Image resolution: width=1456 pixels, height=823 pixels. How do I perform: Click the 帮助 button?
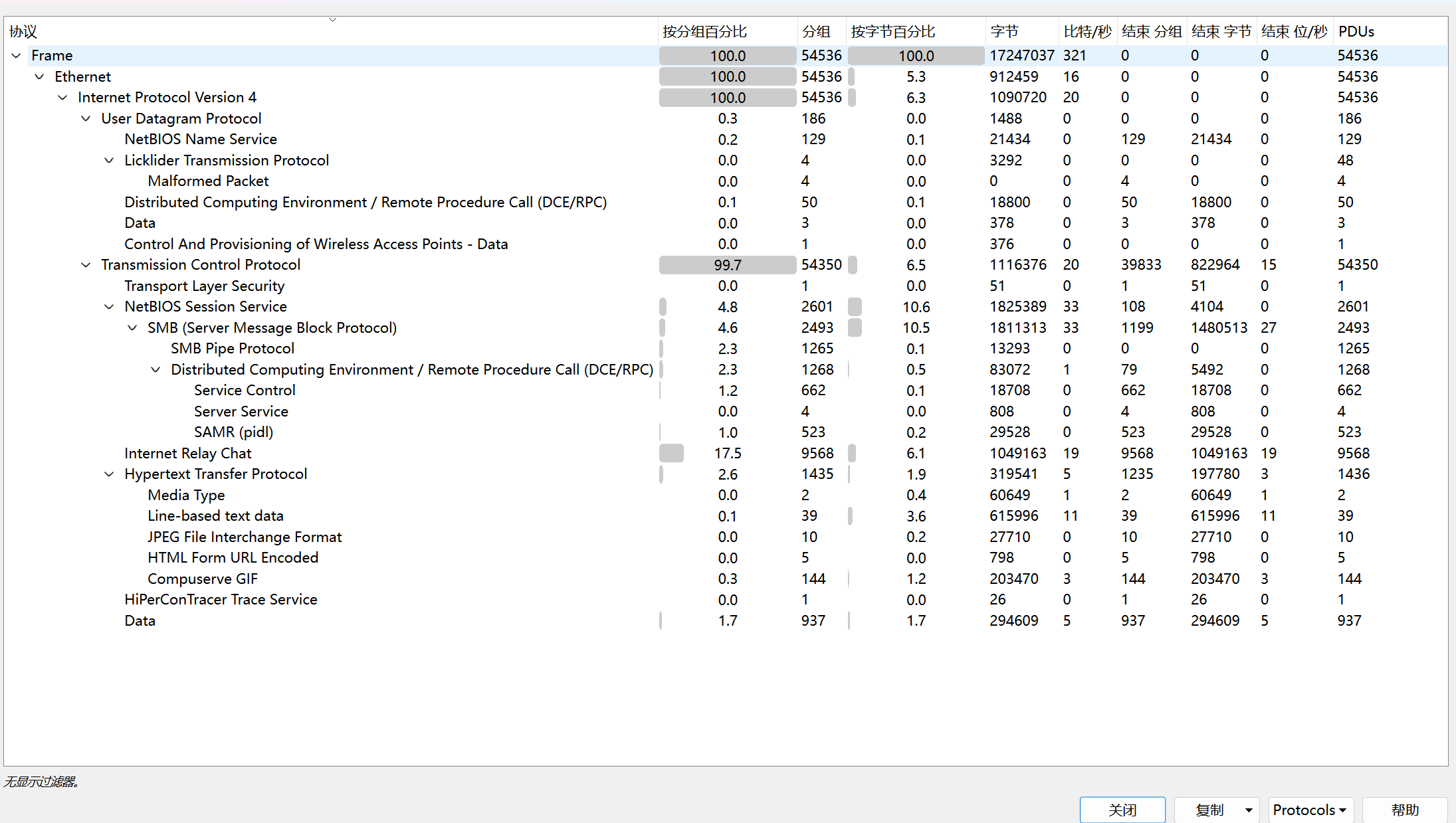tap(1405, 810)
